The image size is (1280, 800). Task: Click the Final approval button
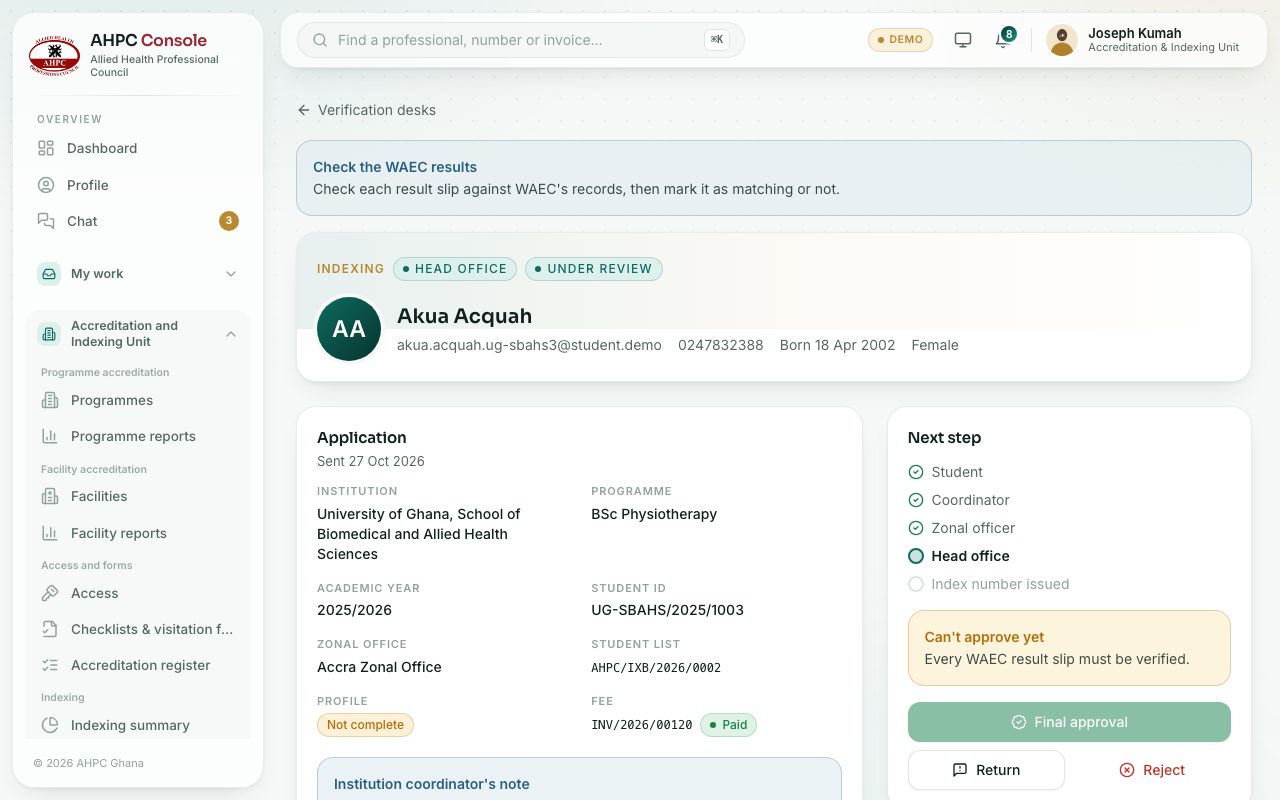click(x=1069, y=722)
